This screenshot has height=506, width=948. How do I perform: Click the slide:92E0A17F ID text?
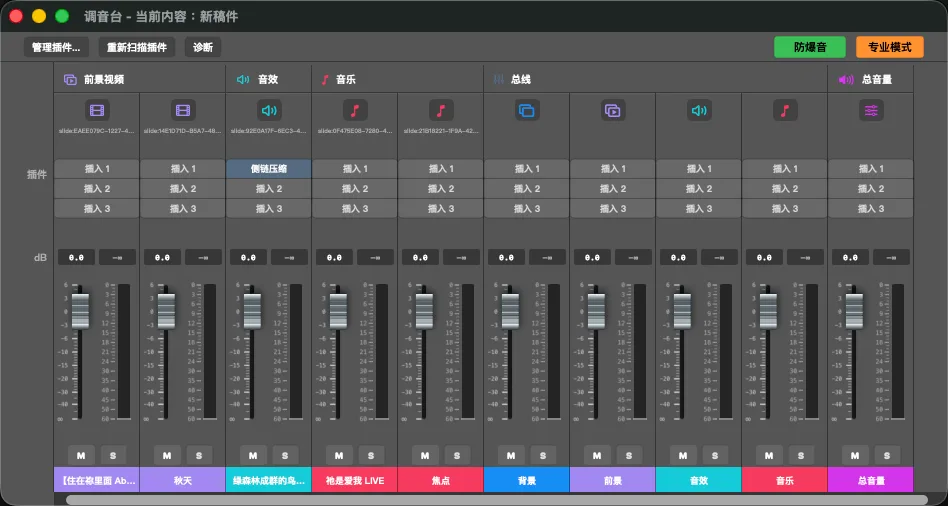(268, 130)
